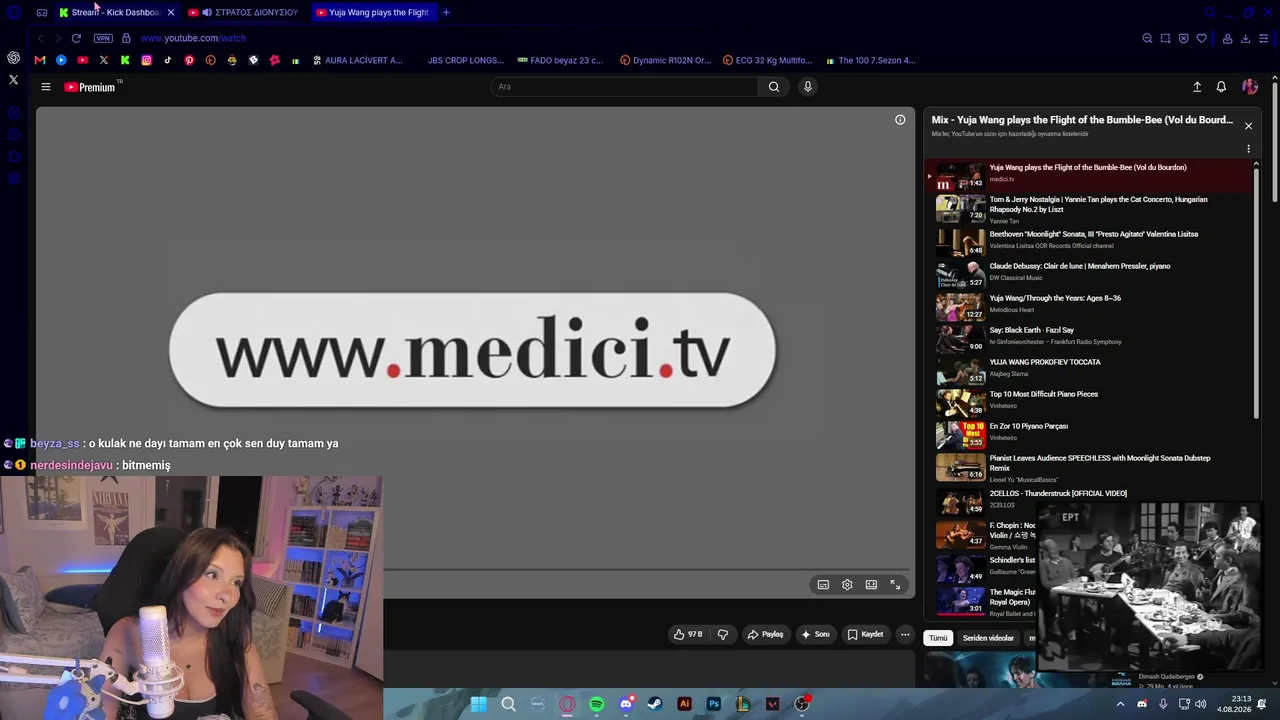Launch Photoshop from the taskbar
1280x720 pixels.
(713, 704)
